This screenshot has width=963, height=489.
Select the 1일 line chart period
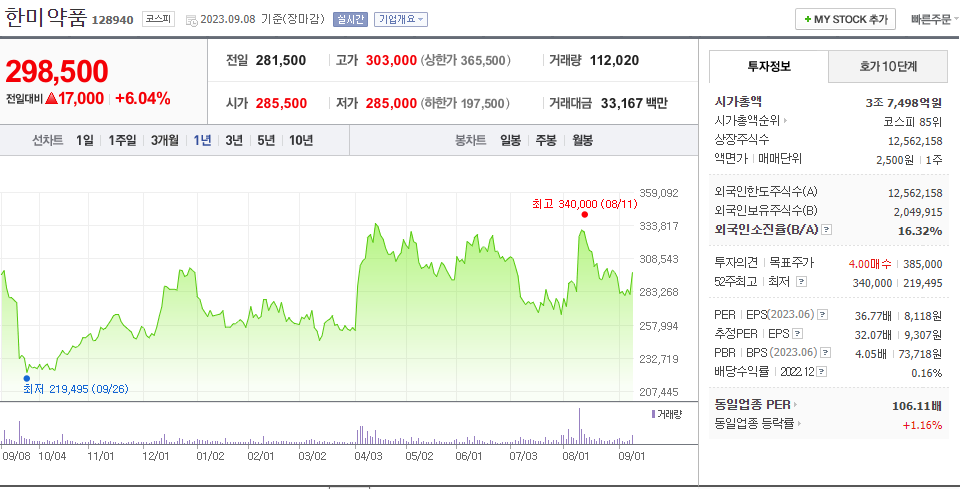85,141
